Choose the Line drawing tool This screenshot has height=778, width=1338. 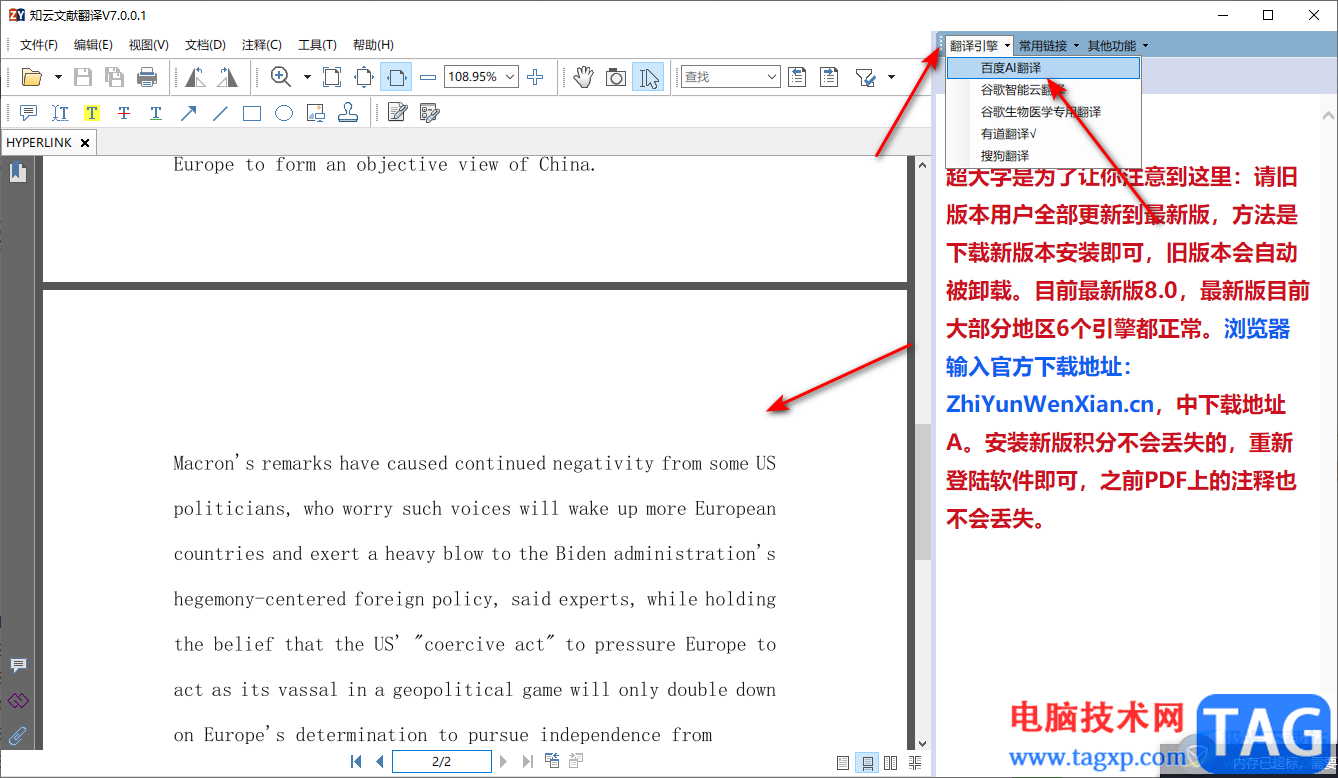(x=220, y=113)
